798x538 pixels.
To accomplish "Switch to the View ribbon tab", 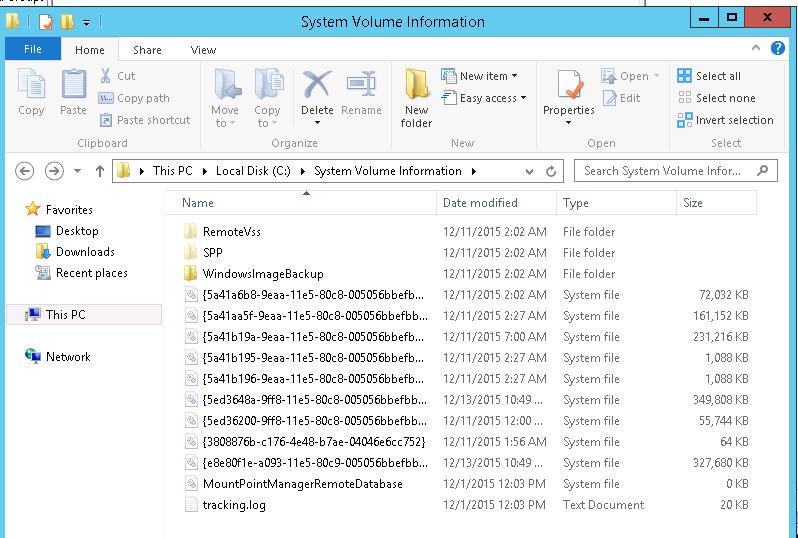I will (x=203, y=50).
